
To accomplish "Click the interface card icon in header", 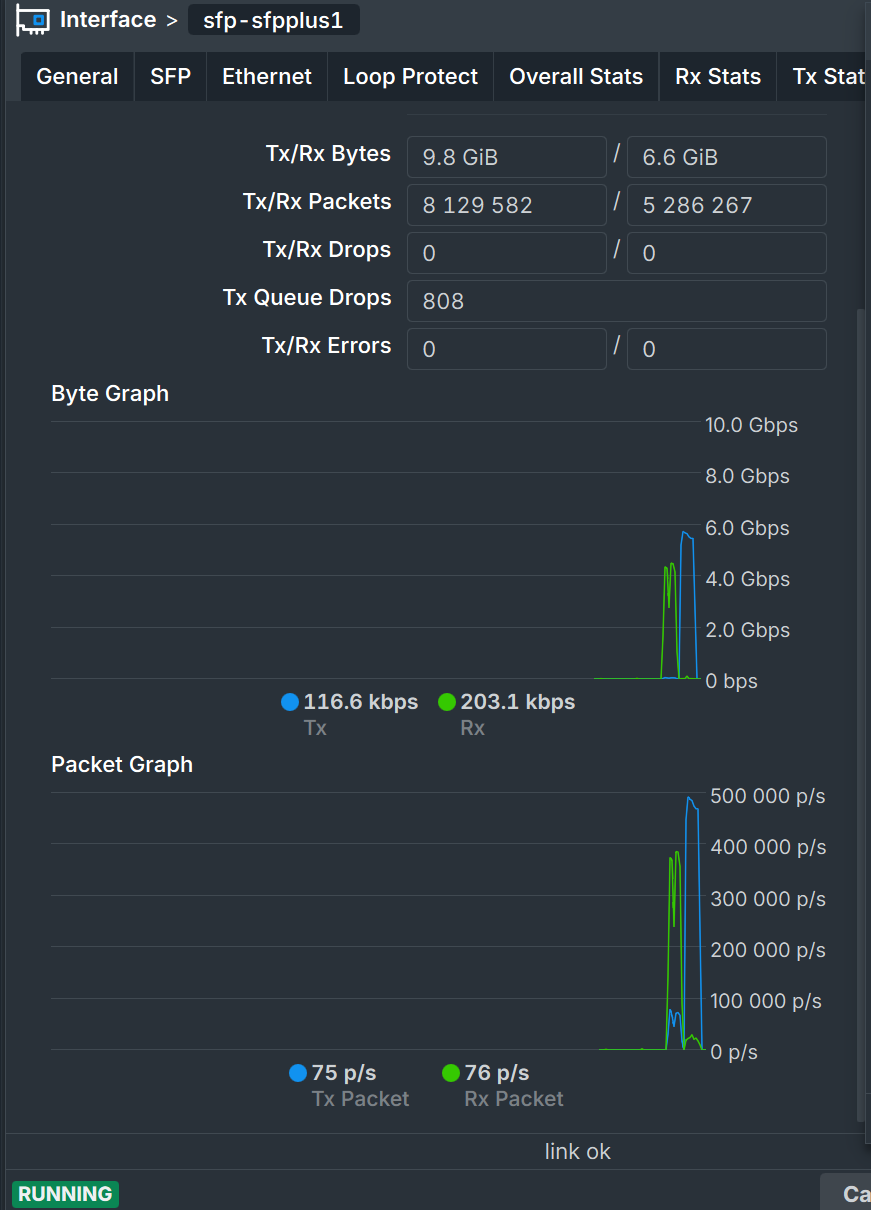I will pyautogui.click(x=33, y=20).
